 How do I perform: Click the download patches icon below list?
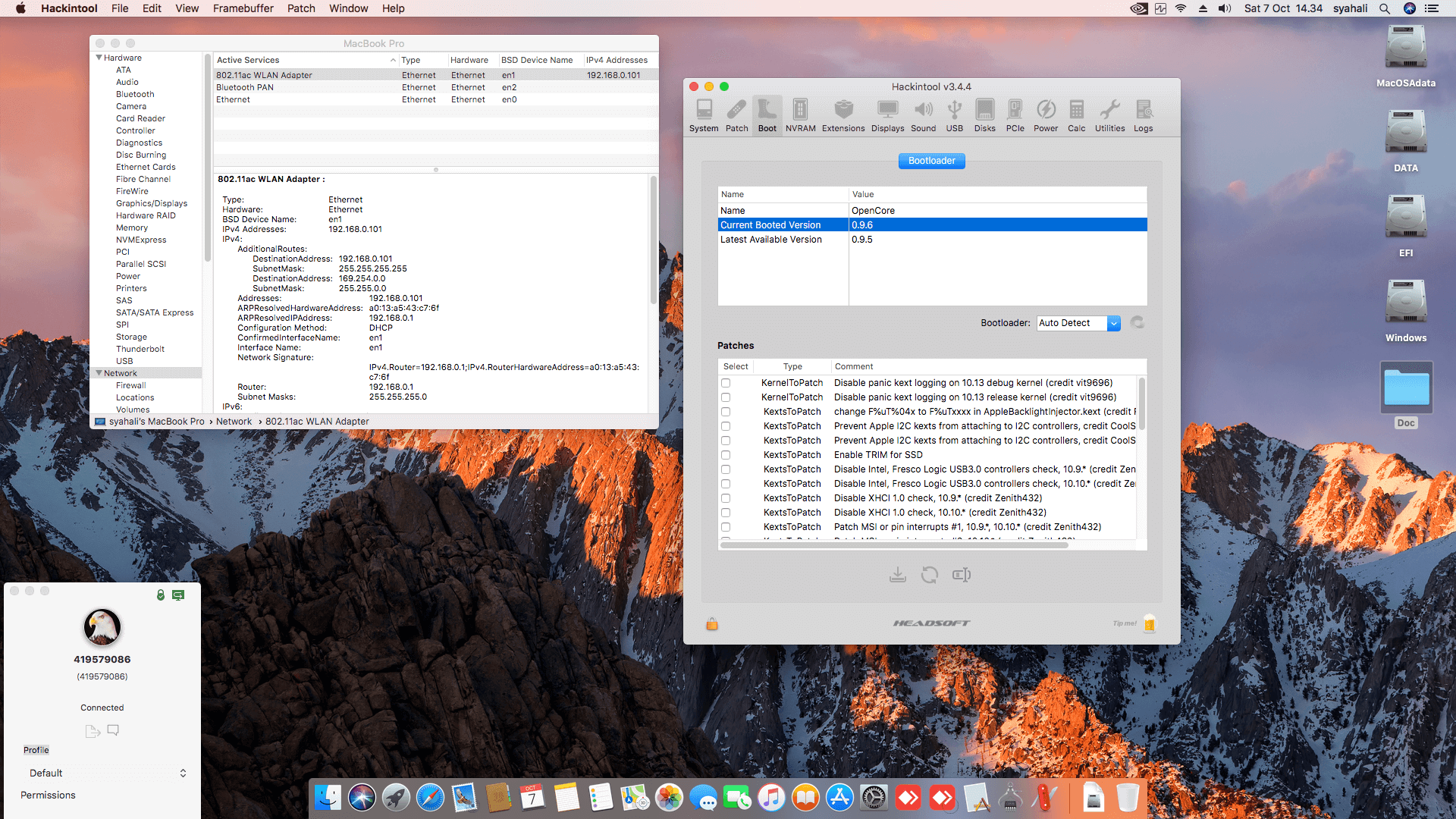897,575
